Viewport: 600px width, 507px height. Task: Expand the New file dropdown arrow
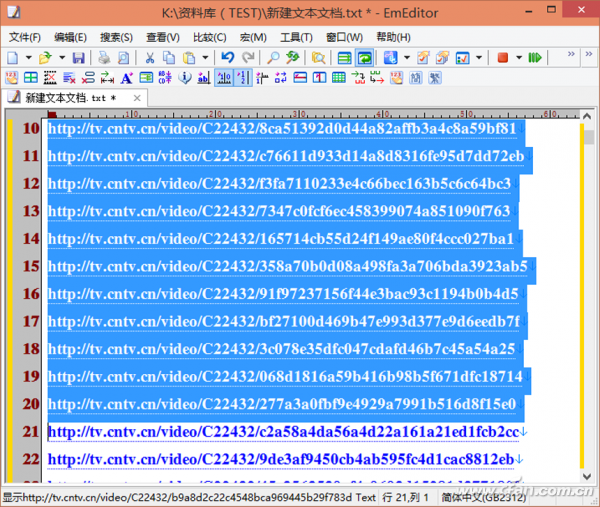click(29, 58)
